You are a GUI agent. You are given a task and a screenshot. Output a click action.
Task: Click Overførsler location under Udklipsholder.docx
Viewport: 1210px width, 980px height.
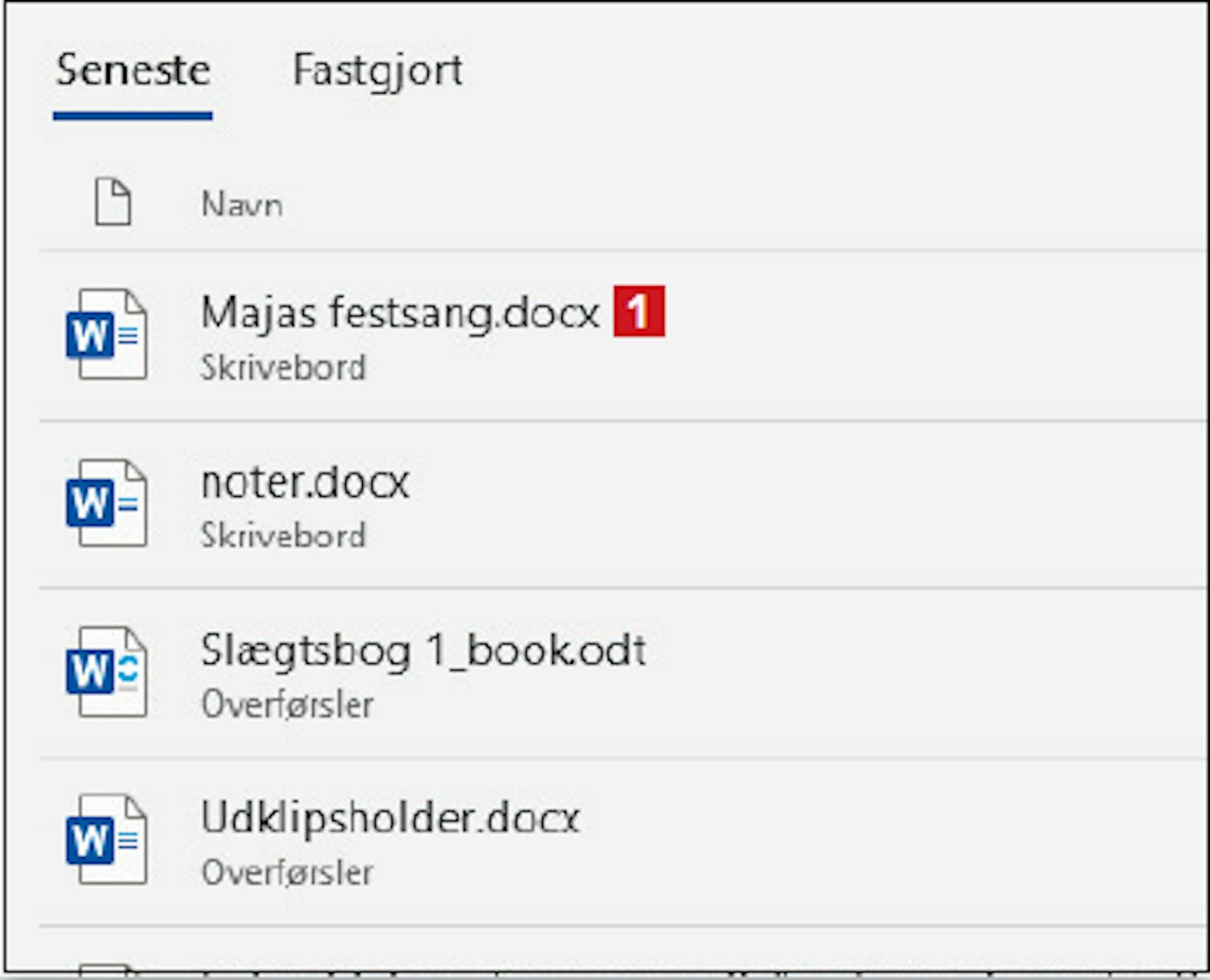(x=287, y=873)
